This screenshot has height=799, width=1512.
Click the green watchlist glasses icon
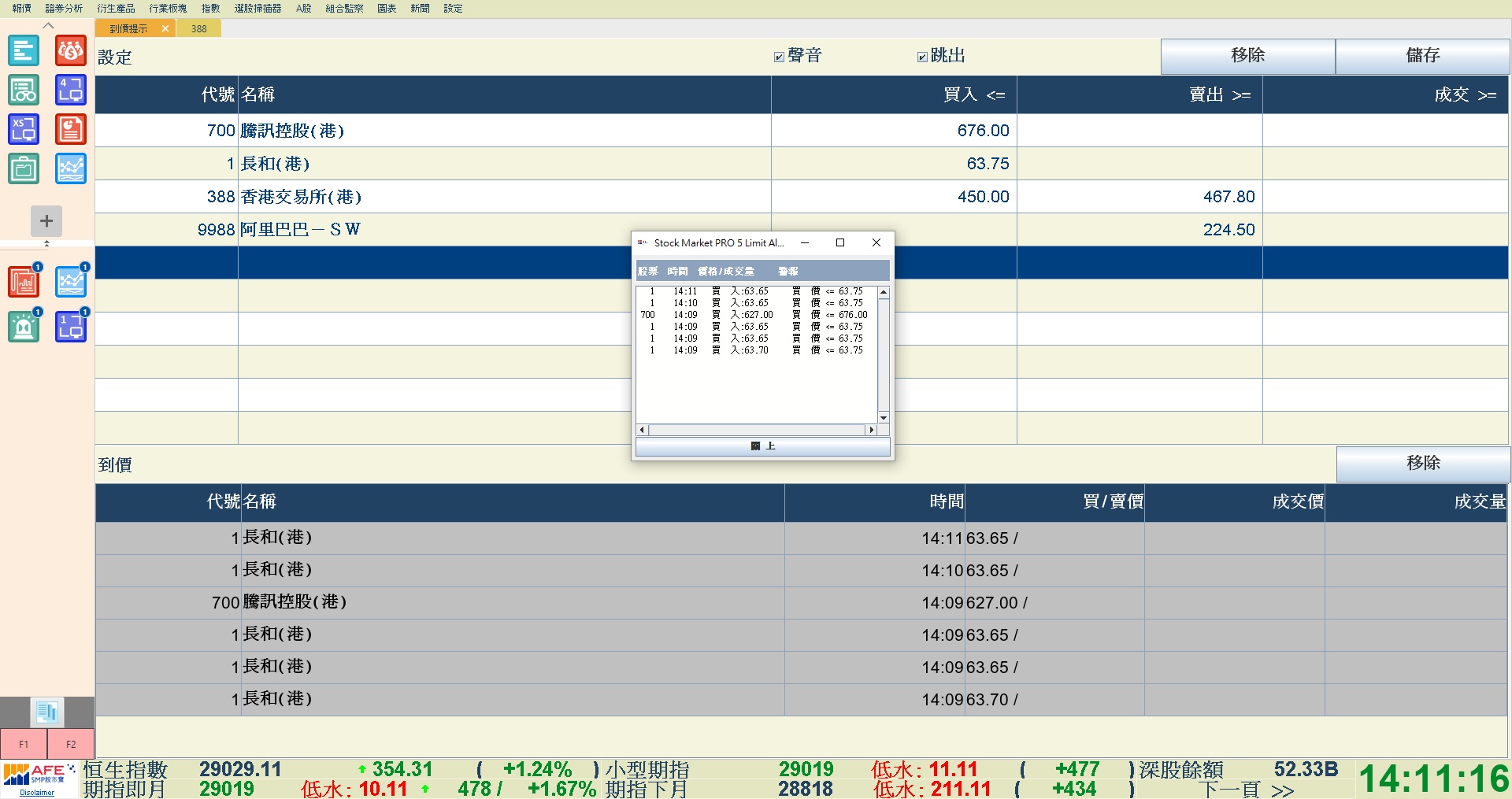click(x=24, y=91)
